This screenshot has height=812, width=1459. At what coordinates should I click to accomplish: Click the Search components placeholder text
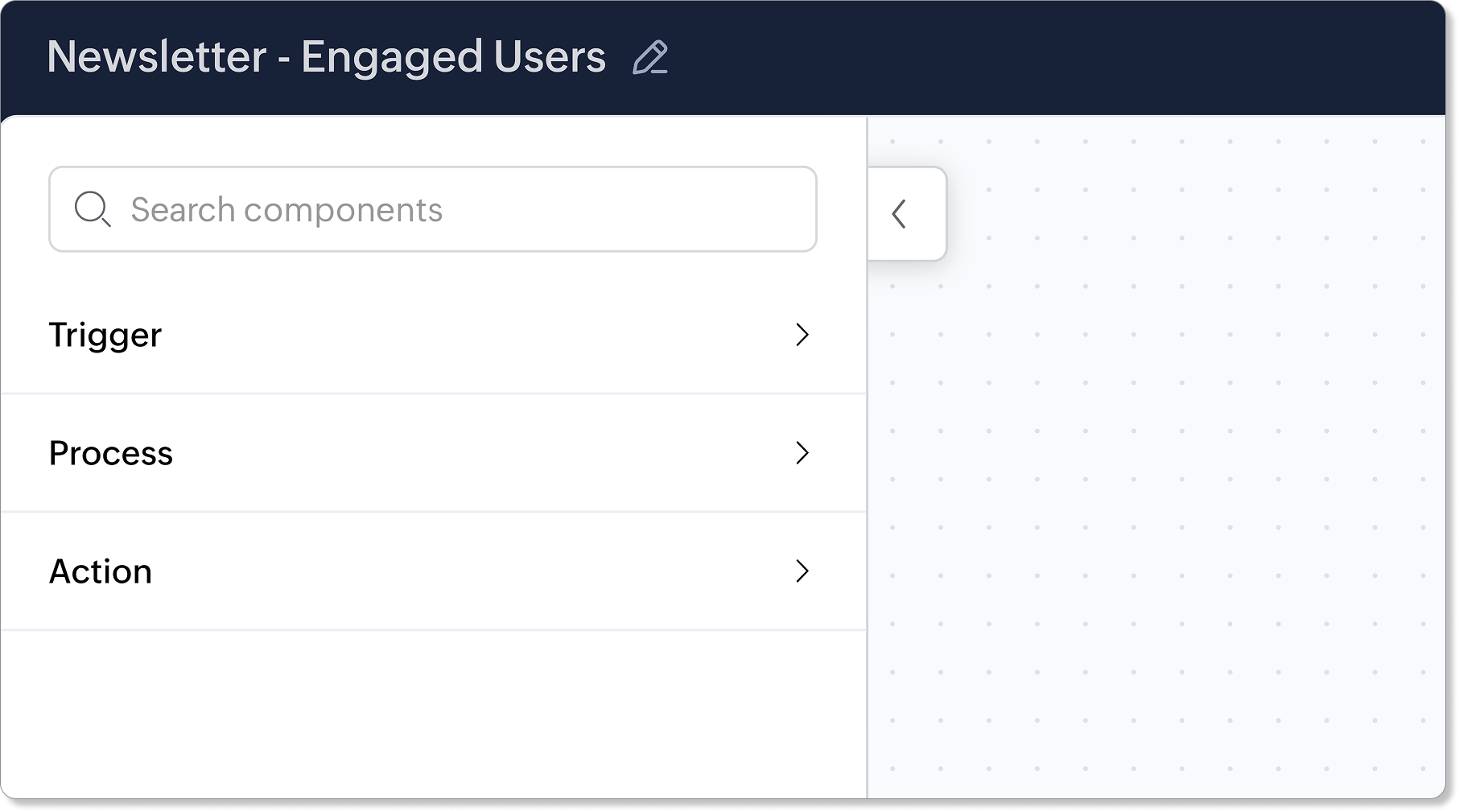point(286,210)
